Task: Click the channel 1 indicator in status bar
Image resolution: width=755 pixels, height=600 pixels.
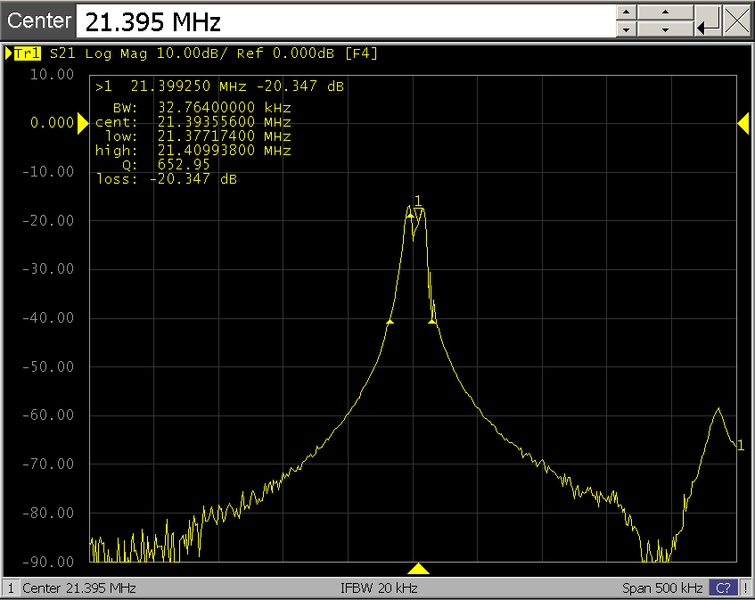Action: [x=10, y=587]
